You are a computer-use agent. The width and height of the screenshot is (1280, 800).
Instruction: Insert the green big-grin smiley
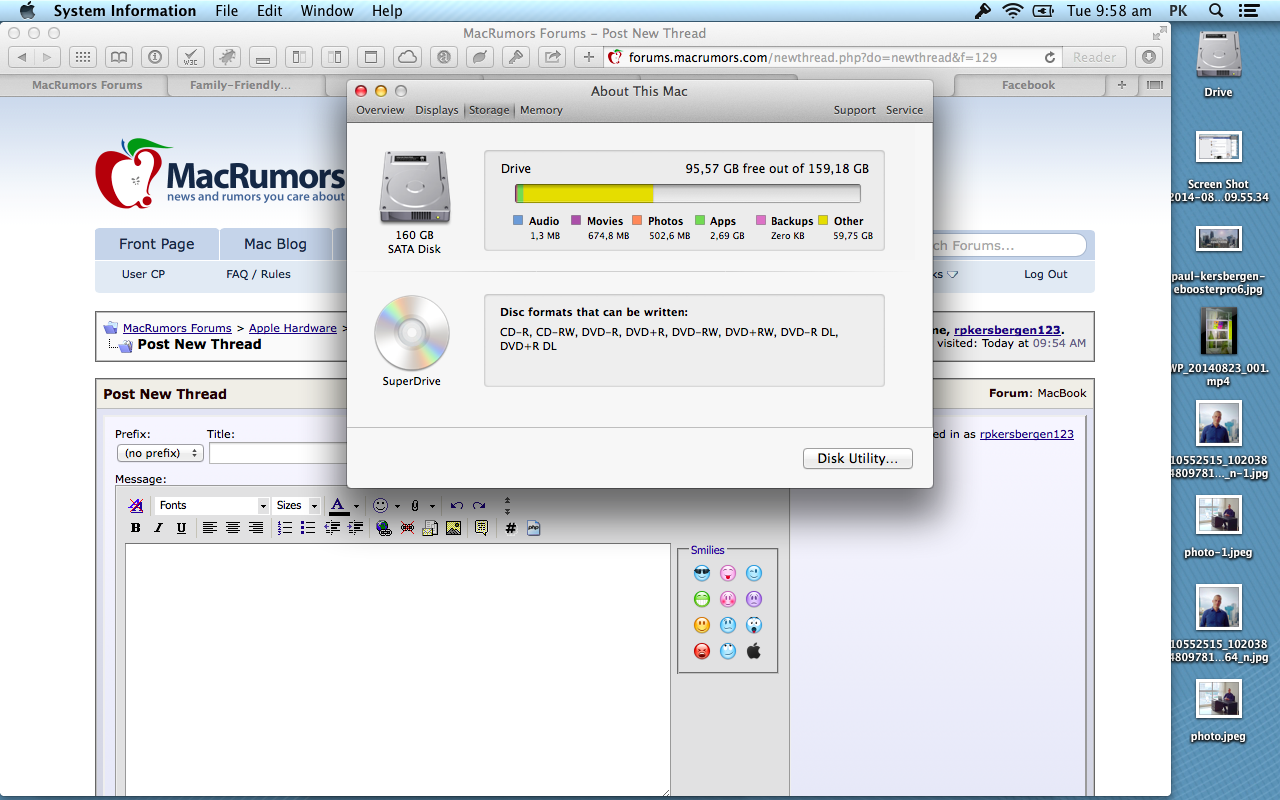(x=702, y=599)
